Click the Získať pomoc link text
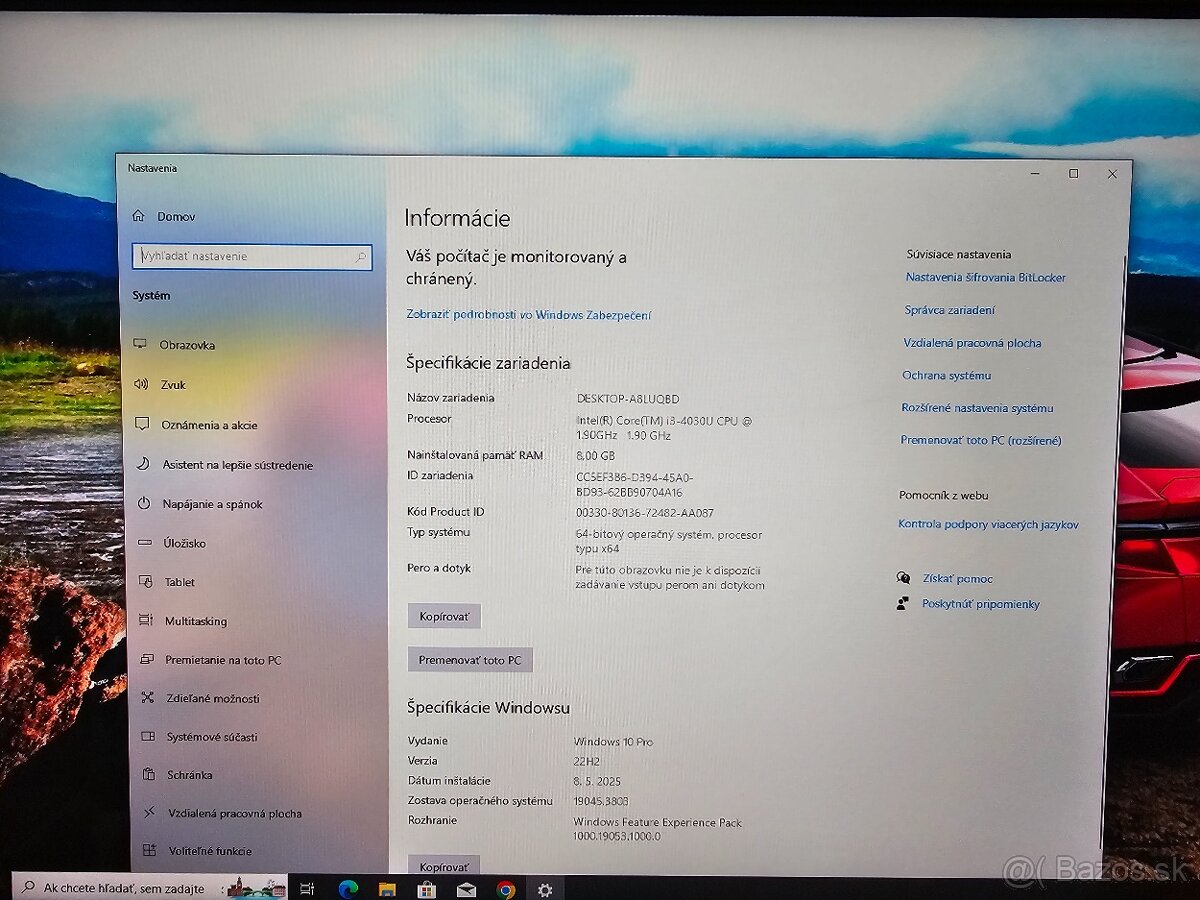This screenshot has height=900, width=1200. (x=958, y=579)
